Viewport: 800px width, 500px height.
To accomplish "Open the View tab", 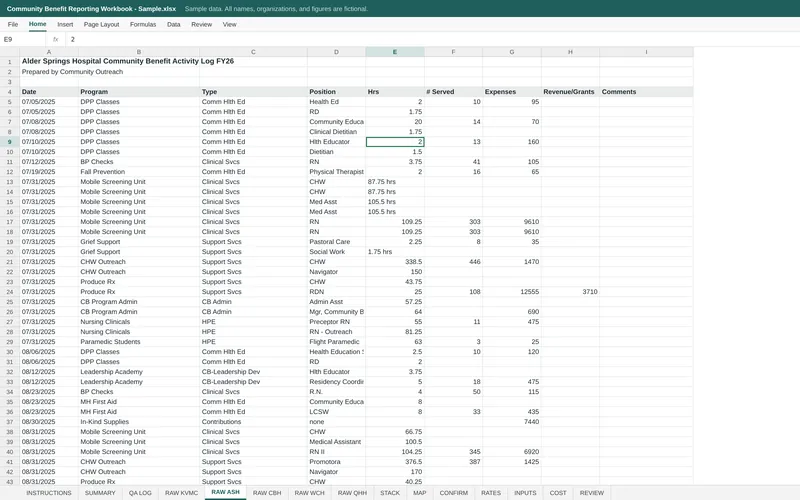I will (x=230, y=24).
